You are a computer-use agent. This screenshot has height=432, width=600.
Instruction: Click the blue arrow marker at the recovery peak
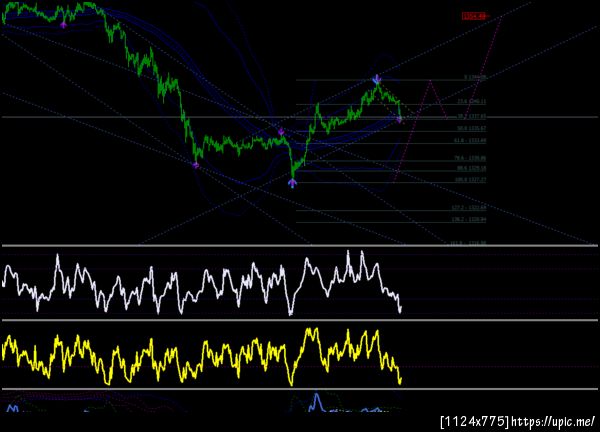pyautogui.click(x=377, y=80)
